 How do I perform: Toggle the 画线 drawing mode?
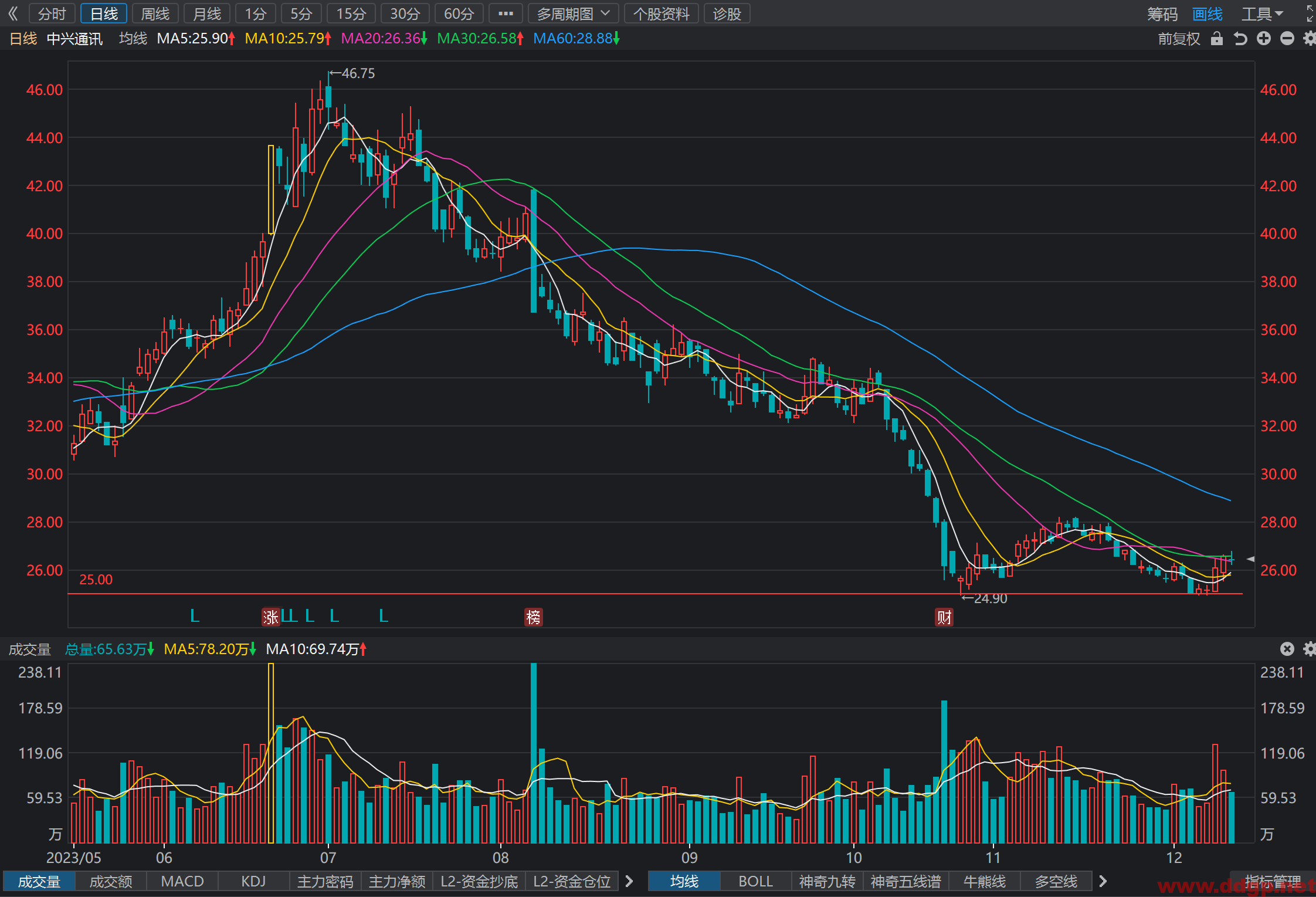tap(1208, 13)
